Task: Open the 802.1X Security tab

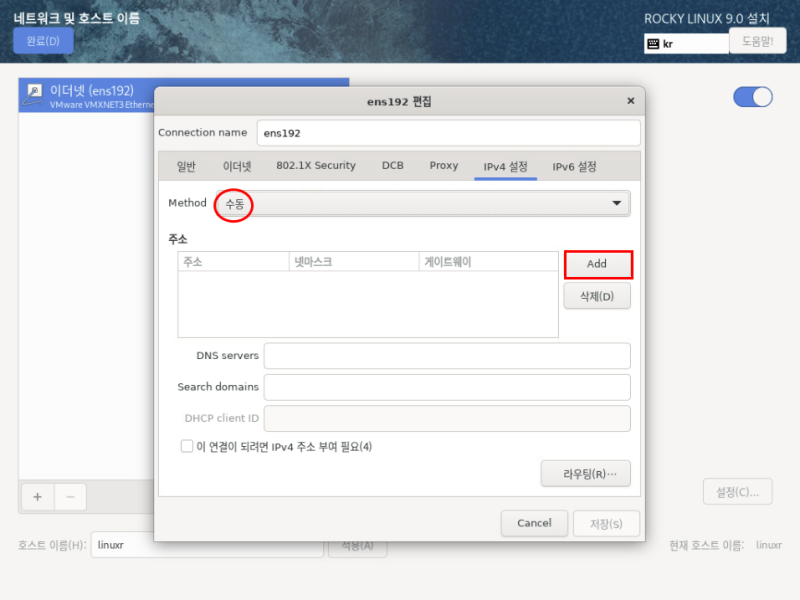Action: pyautogui.click(x=316, y=166)
